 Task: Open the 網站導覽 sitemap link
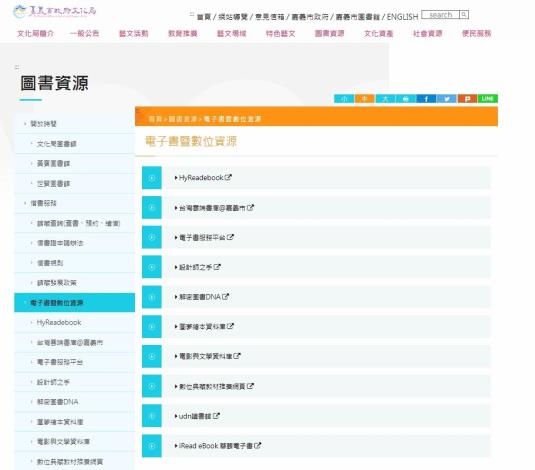(x=233, y=17)
